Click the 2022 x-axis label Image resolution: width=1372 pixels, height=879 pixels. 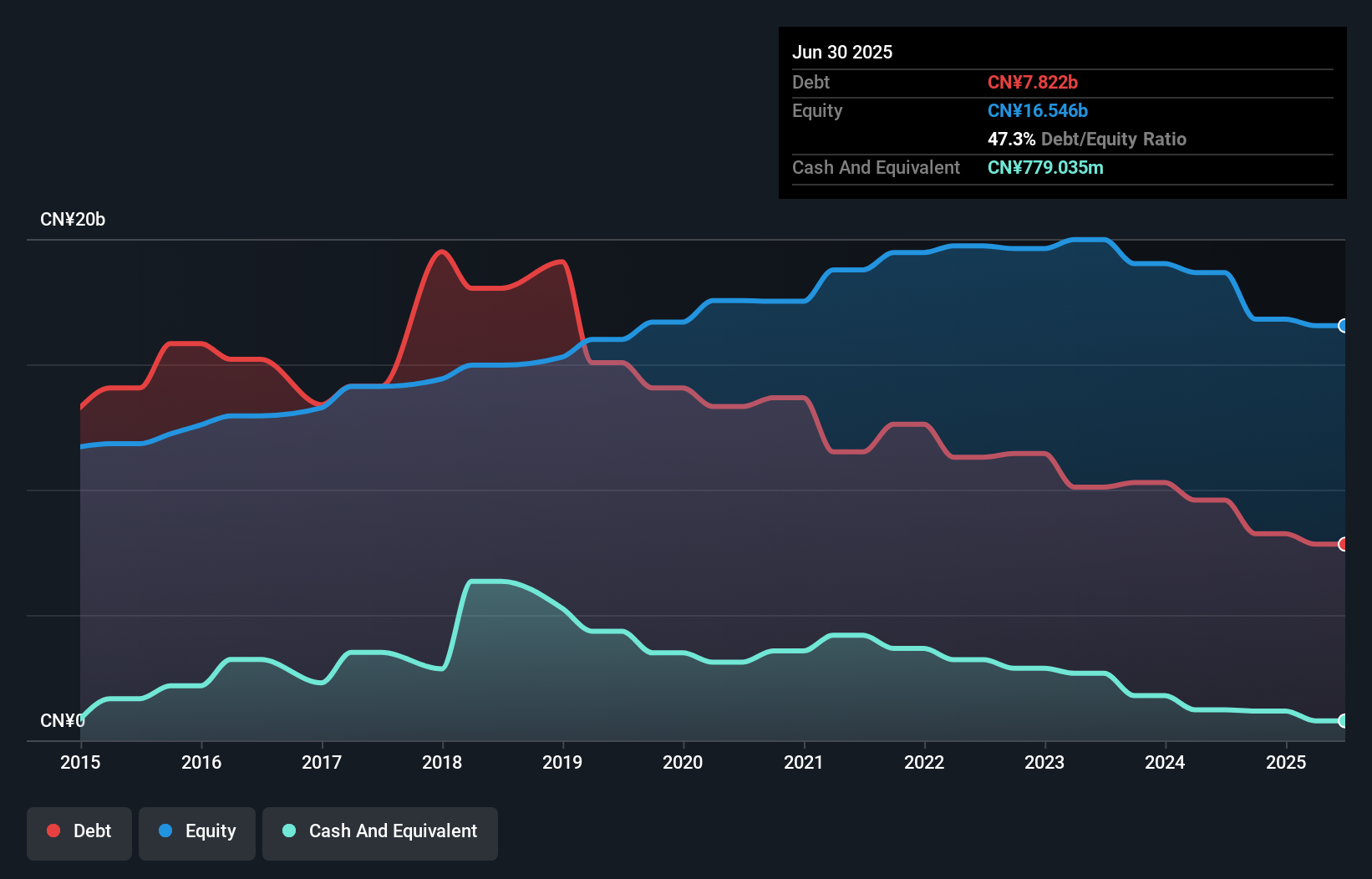[924, 762]
